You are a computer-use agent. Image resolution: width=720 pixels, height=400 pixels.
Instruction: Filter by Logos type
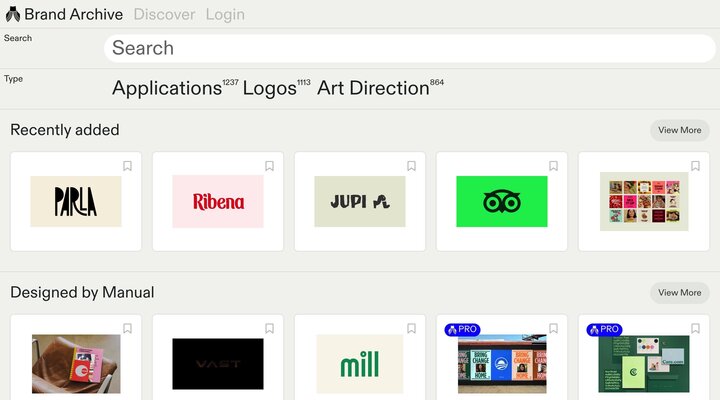[x=269, y=88]
